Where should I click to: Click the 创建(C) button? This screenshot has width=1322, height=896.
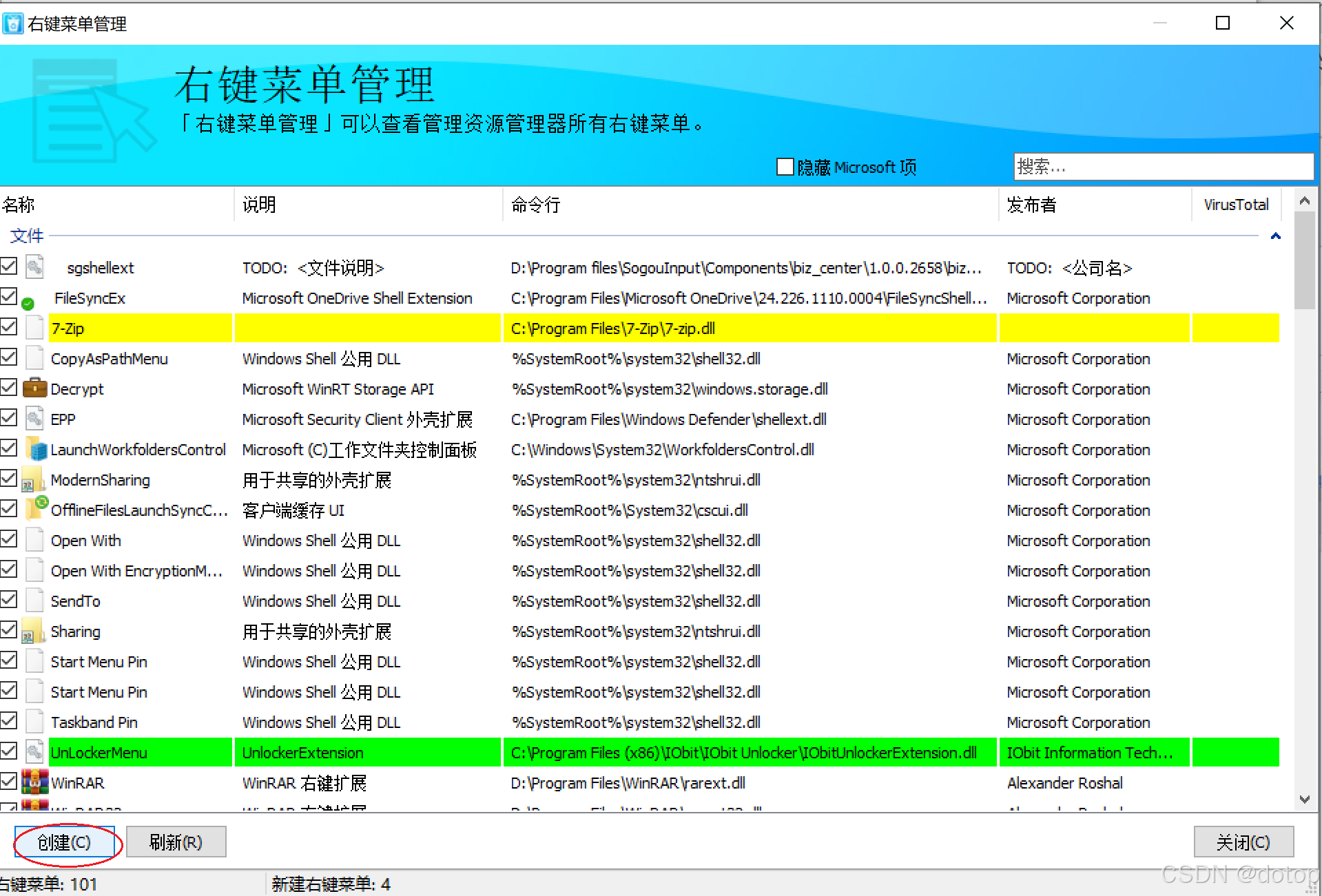(64, 842)
